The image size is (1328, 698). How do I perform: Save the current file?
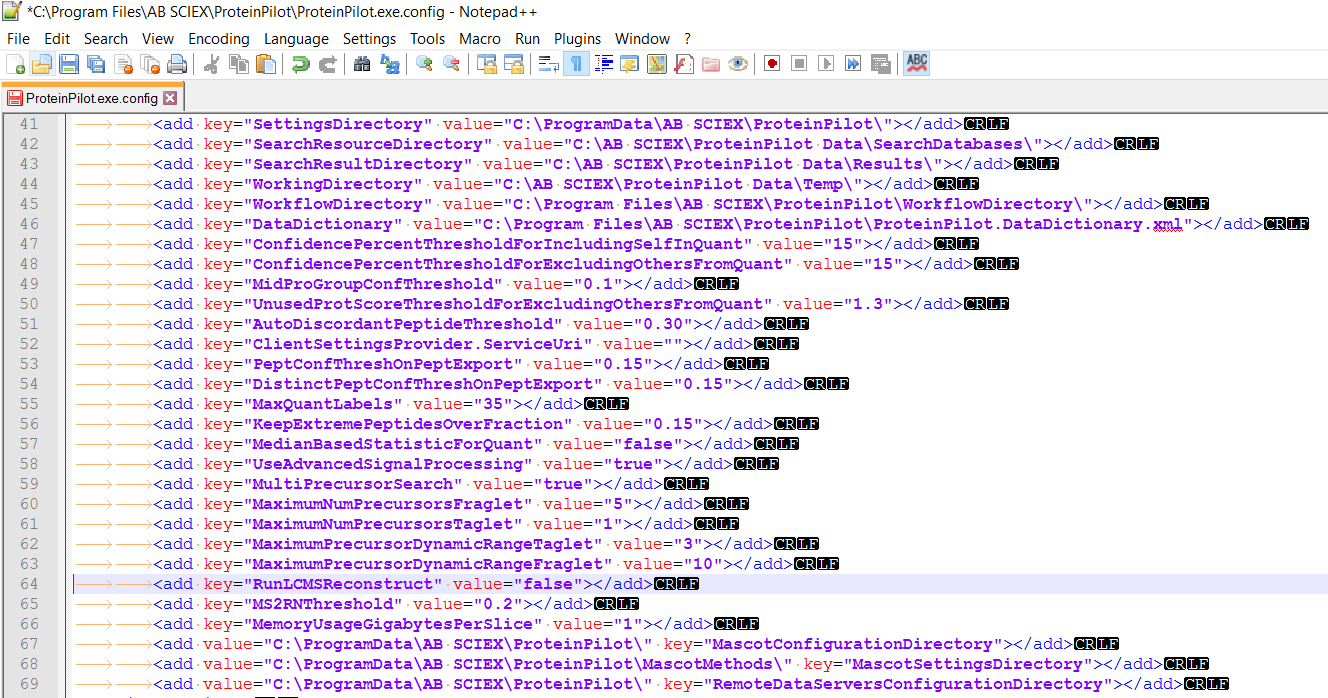68,64
